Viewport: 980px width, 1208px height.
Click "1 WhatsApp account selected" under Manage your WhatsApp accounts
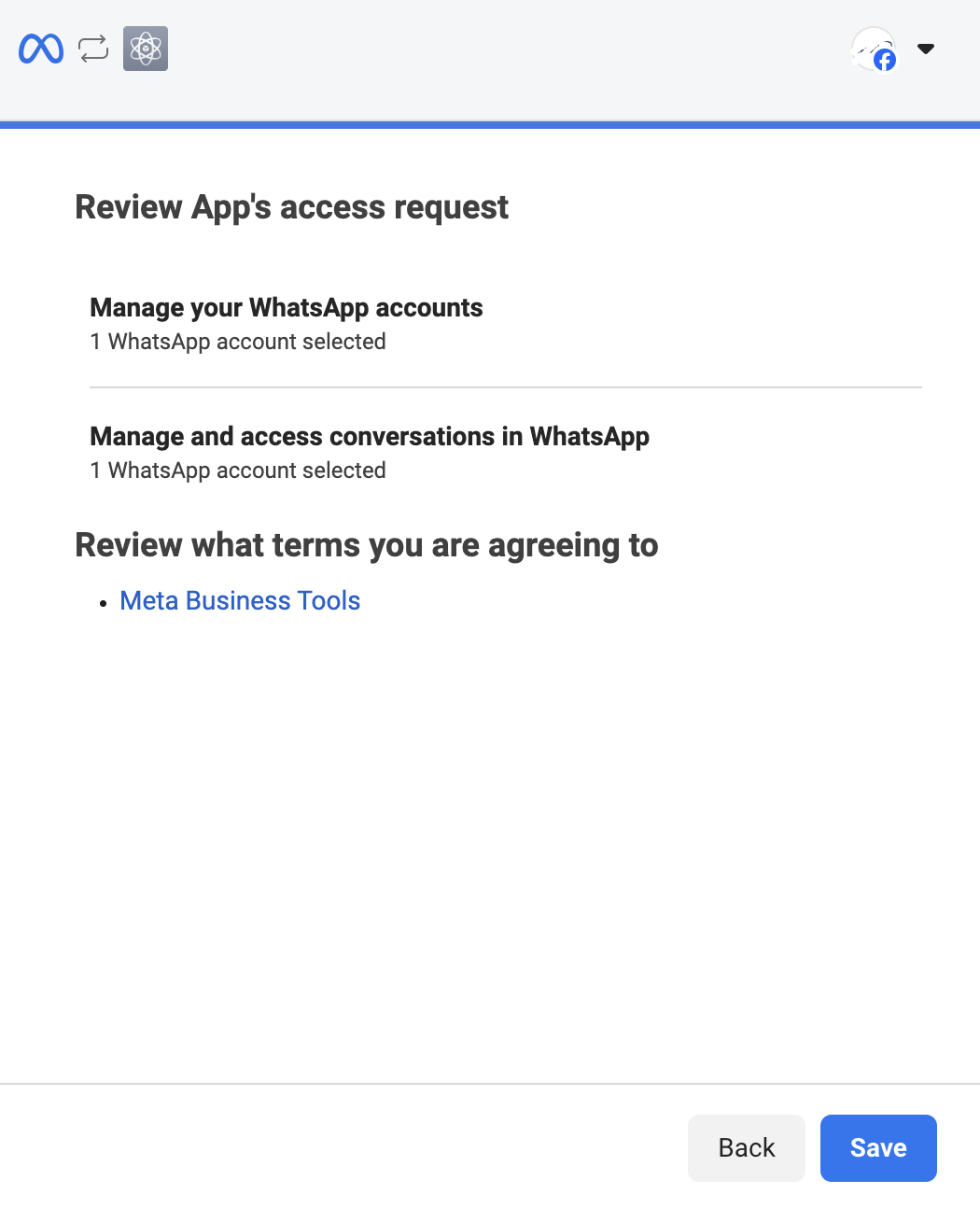[238, 342]
